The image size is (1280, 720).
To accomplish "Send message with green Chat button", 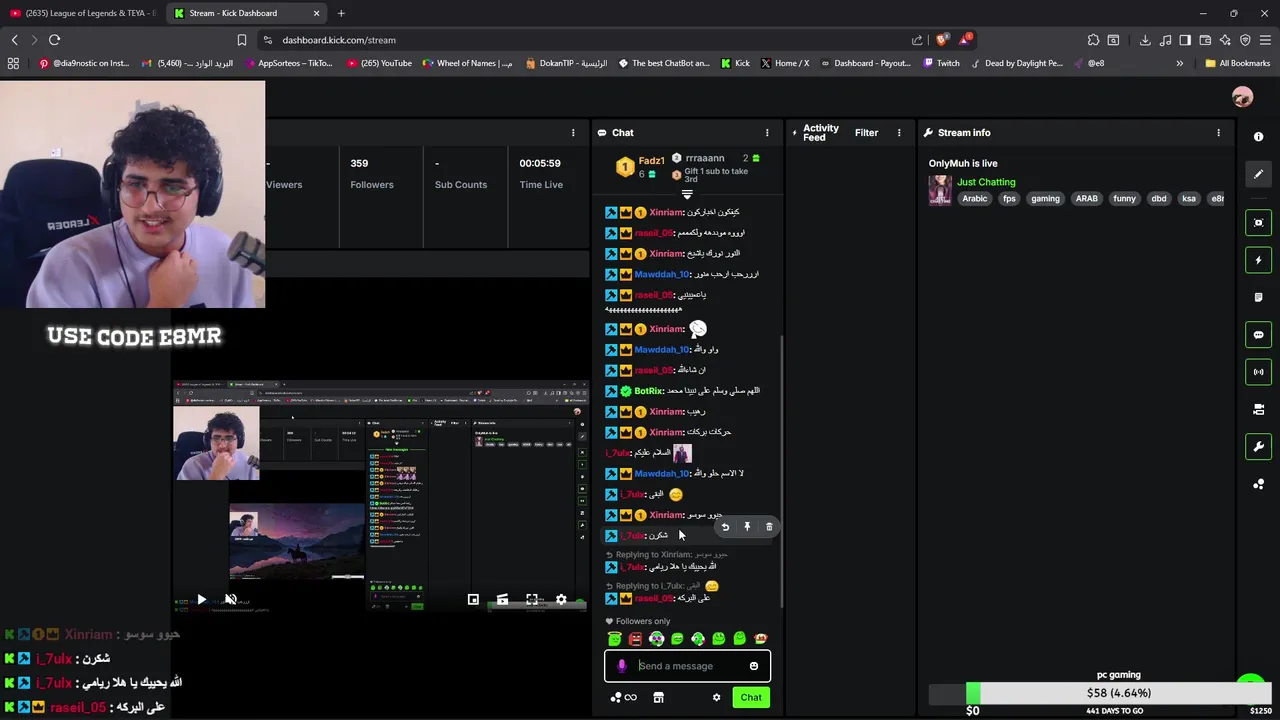I will click(x=751, y=698).
